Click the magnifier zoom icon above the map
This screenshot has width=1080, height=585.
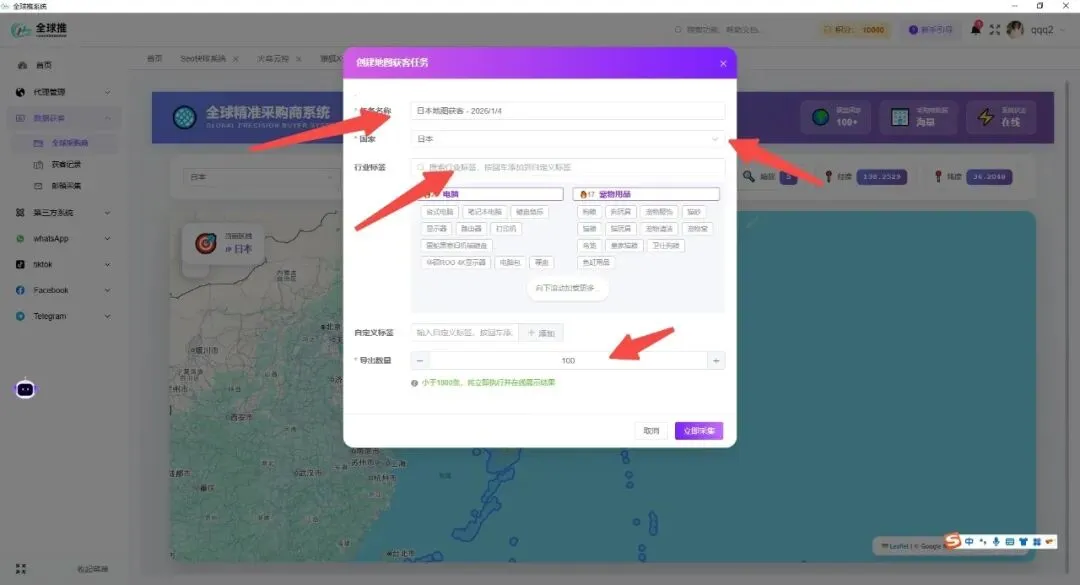click(749, 176)
